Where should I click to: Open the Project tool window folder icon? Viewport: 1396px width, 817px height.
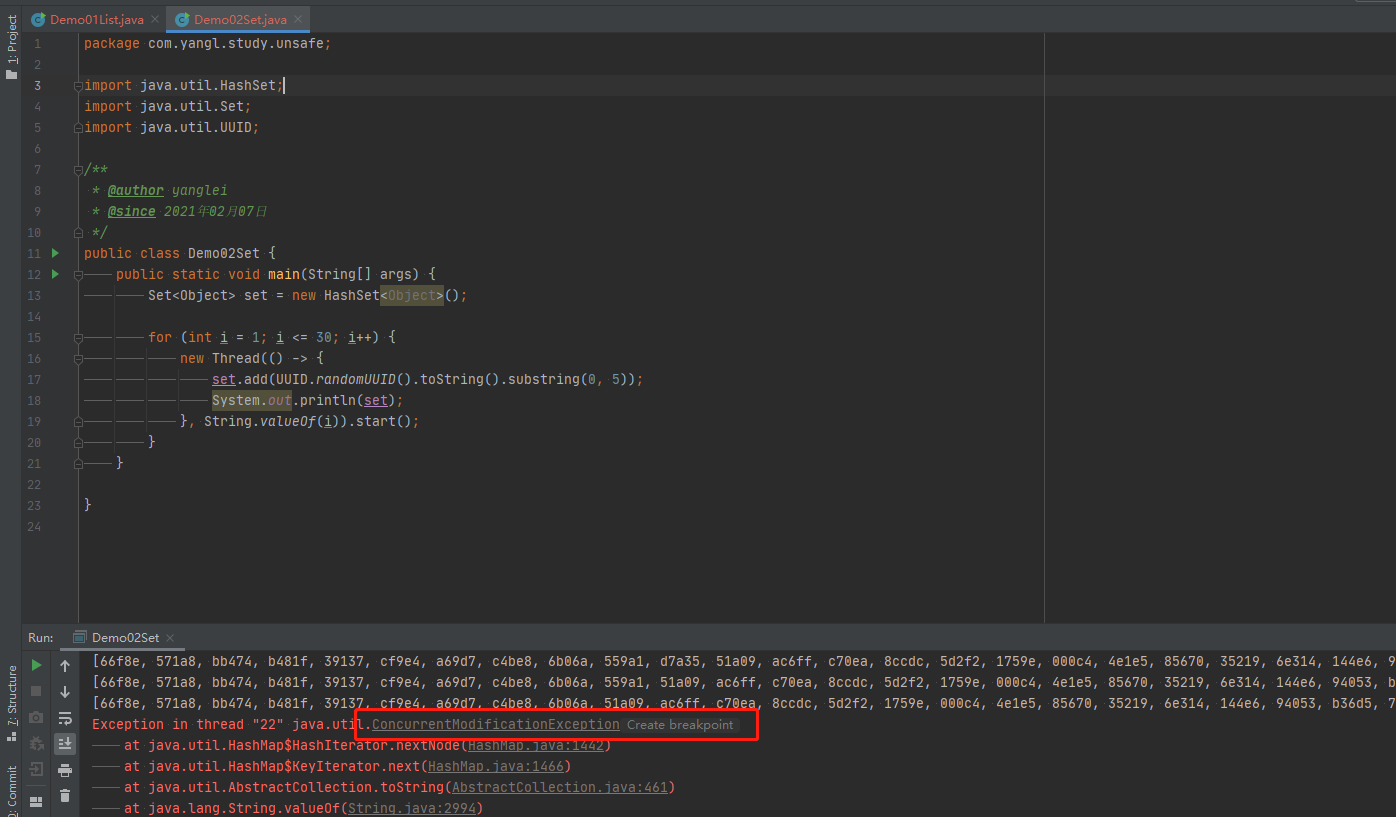12,74
